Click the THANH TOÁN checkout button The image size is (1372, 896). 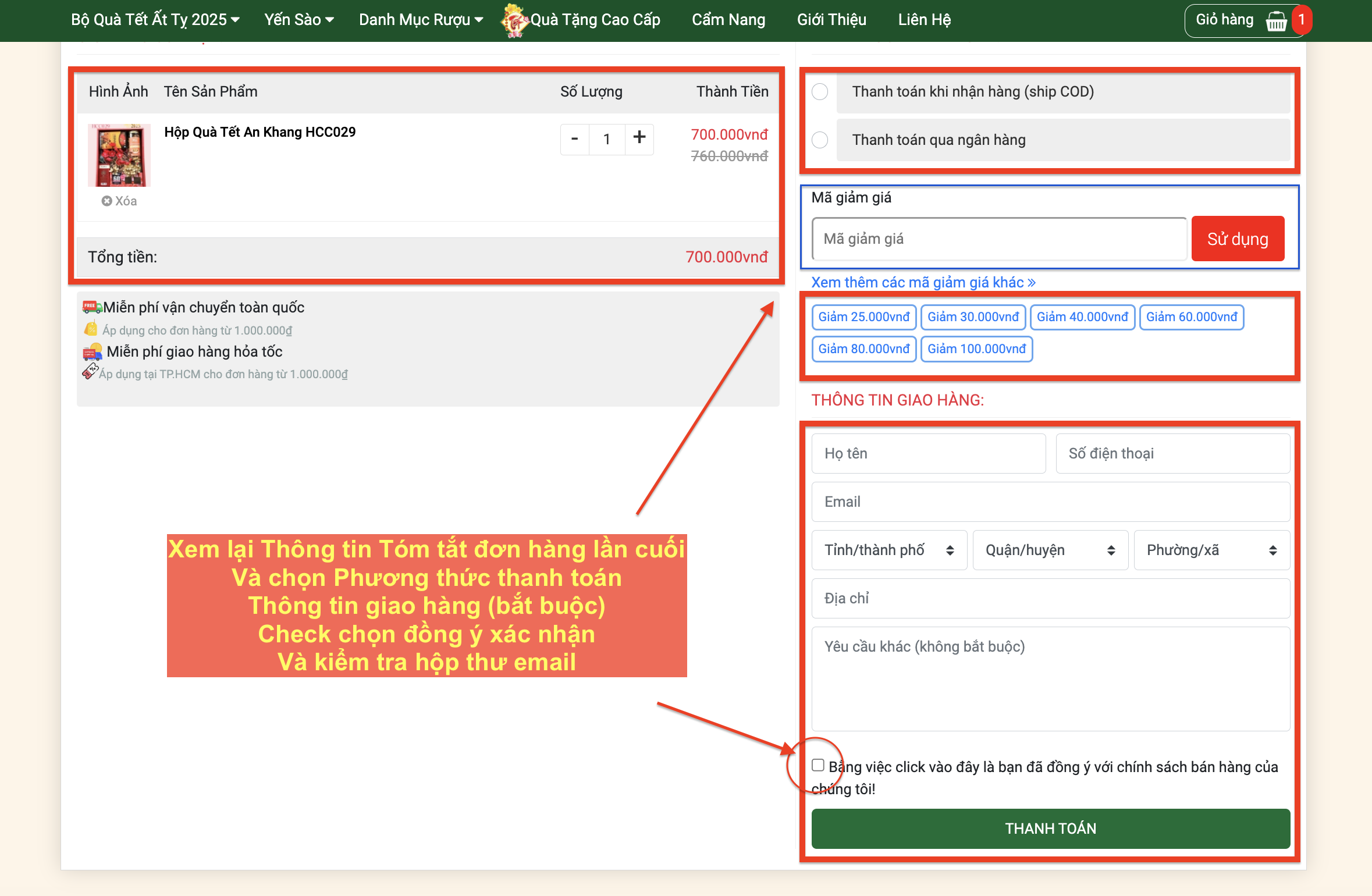pyautogui.click(x=1050, y=829)
